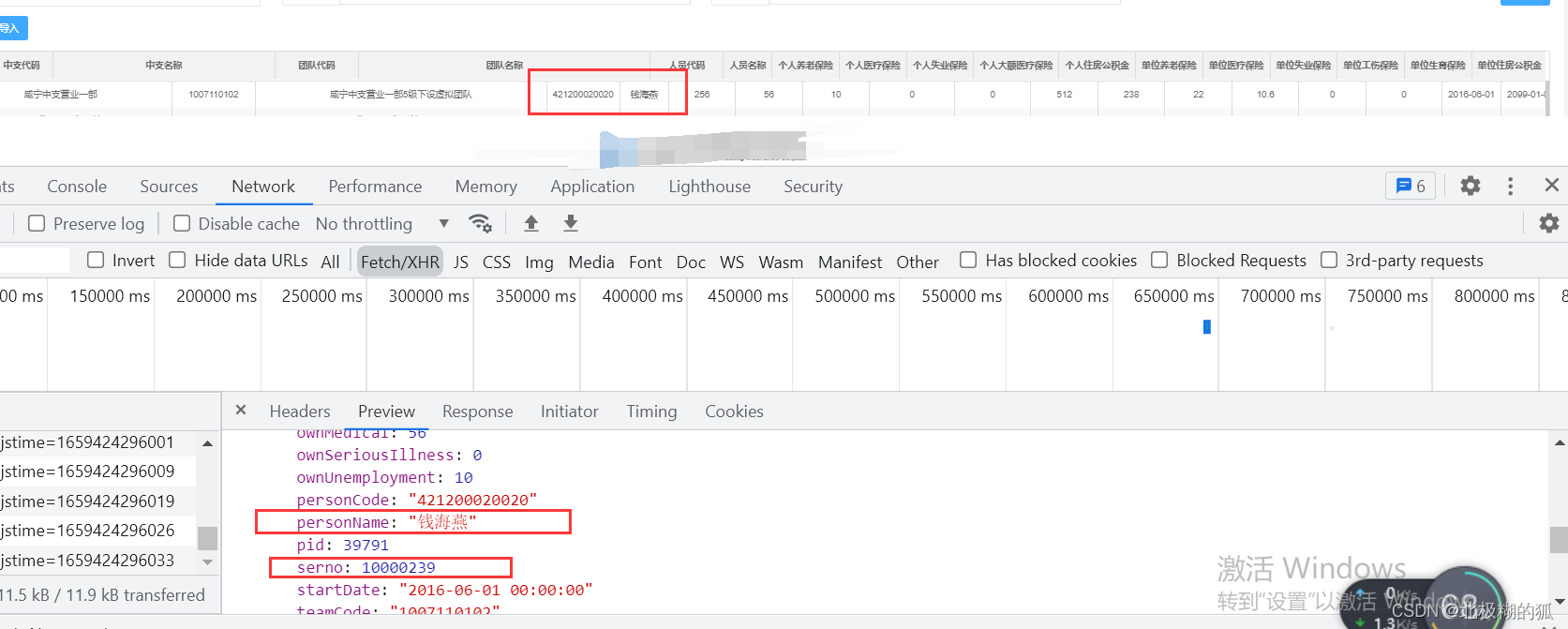1568x629 pixels.
Task: Click the startDate value in preview
Action: pyautogui.click(x=496, y=590)
